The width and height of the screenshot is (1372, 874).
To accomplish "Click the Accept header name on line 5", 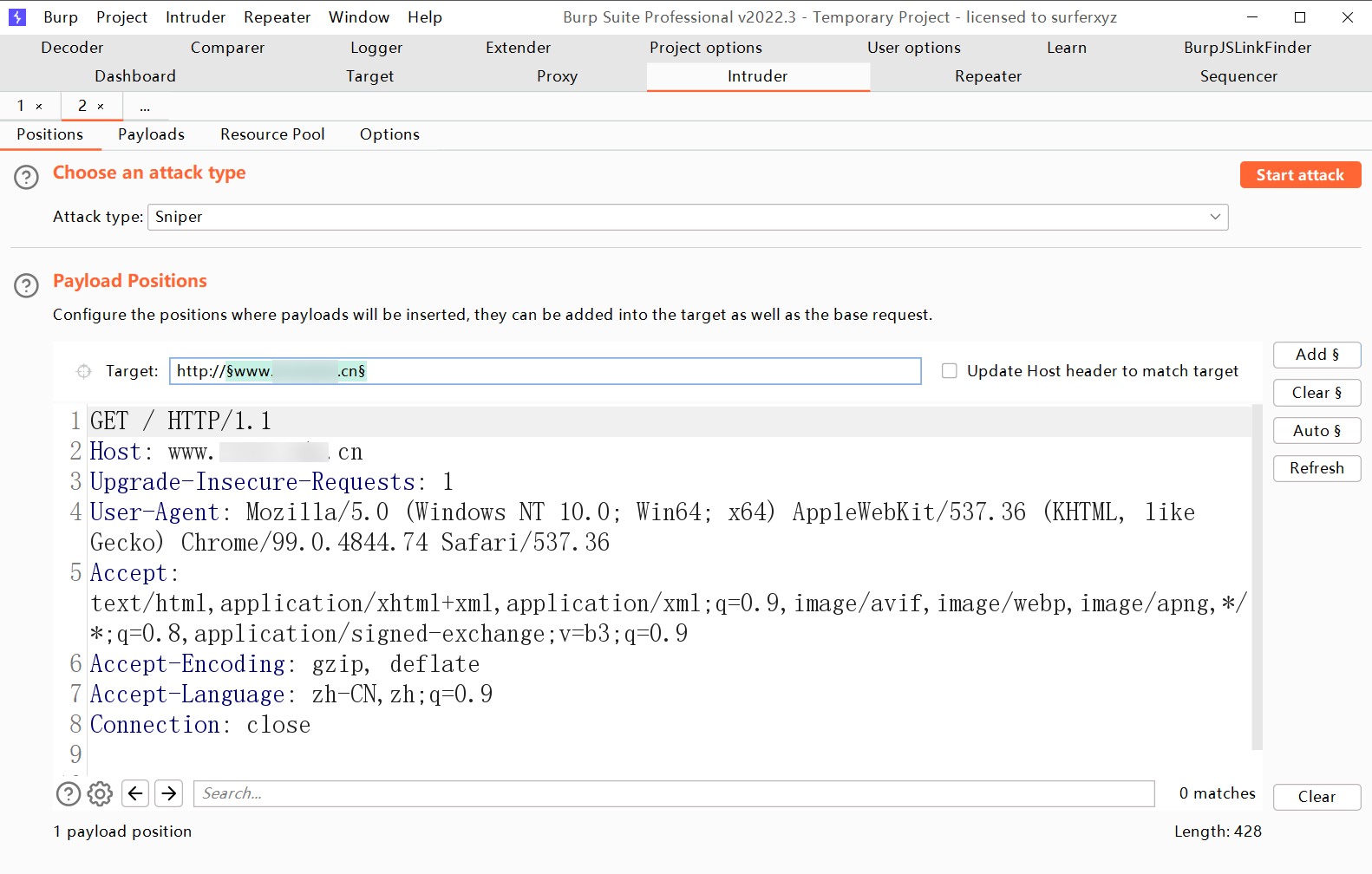I will coord(128,573).
